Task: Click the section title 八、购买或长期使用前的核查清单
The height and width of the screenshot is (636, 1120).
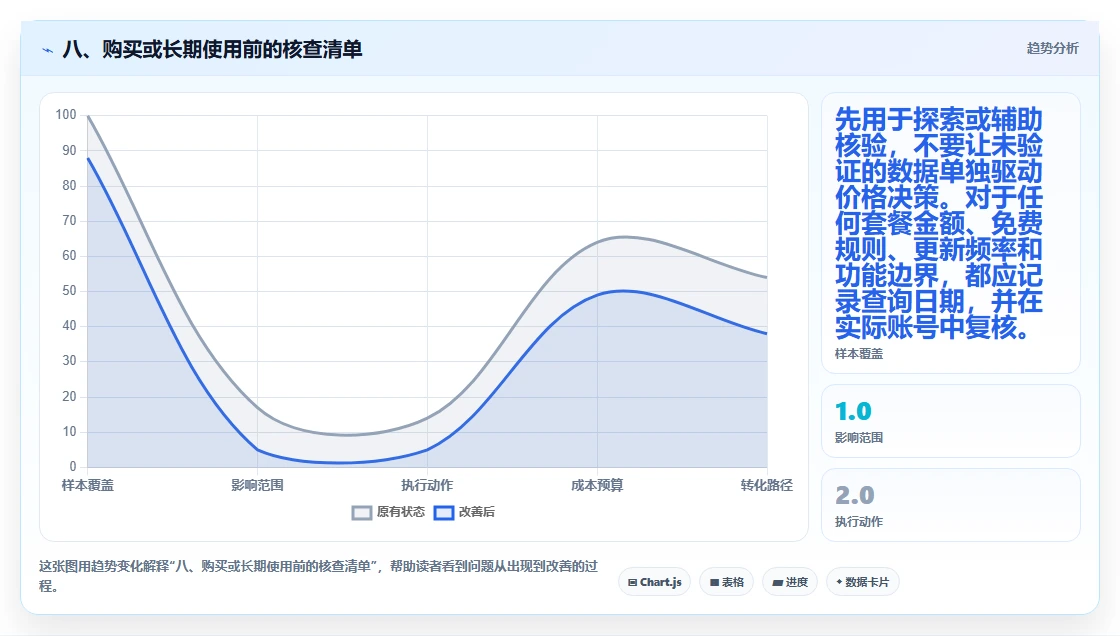Action: [x=212, y=49]
